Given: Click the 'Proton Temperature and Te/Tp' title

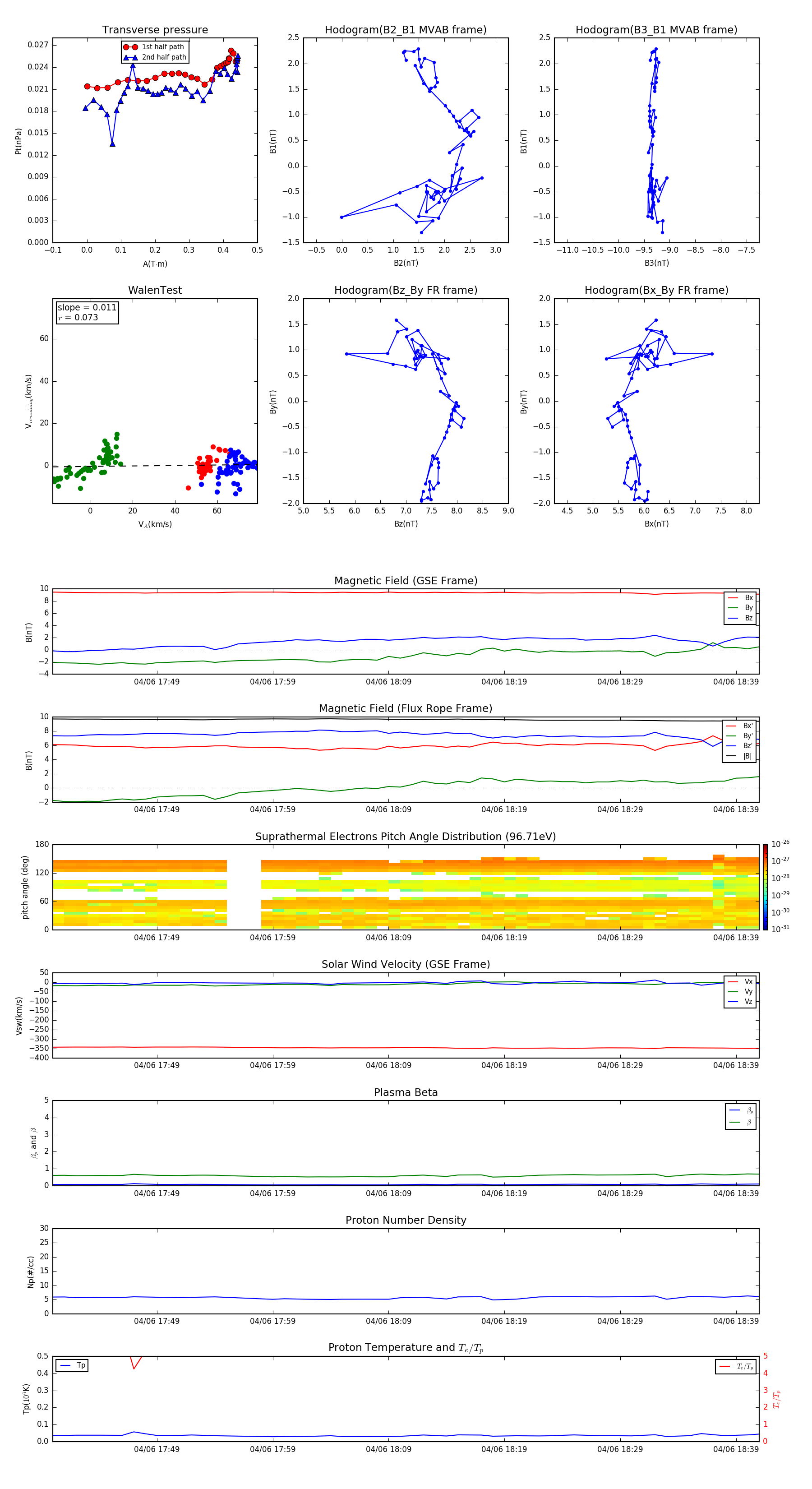Looking at the screenshot, I should [x=406, y=1347].
